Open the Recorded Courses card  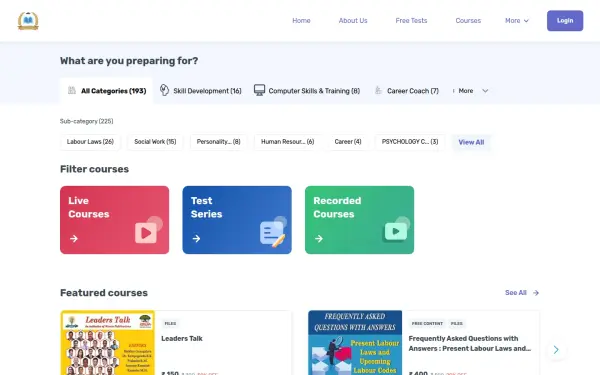click(x=359, y=220)
